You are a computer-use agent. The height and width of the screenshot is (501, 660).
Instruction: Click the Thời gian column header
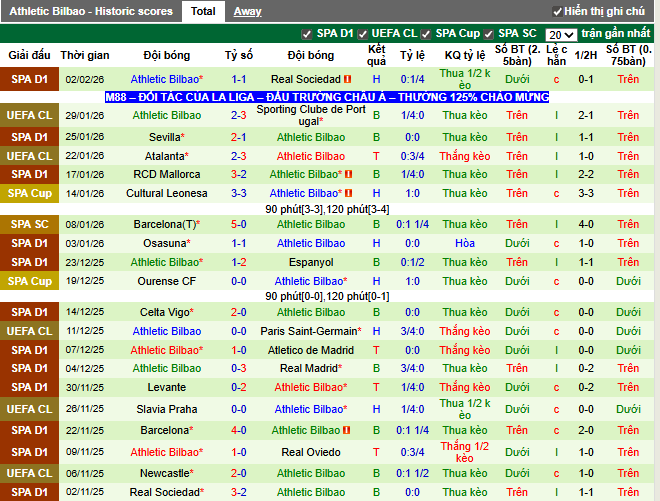point(85,55)
